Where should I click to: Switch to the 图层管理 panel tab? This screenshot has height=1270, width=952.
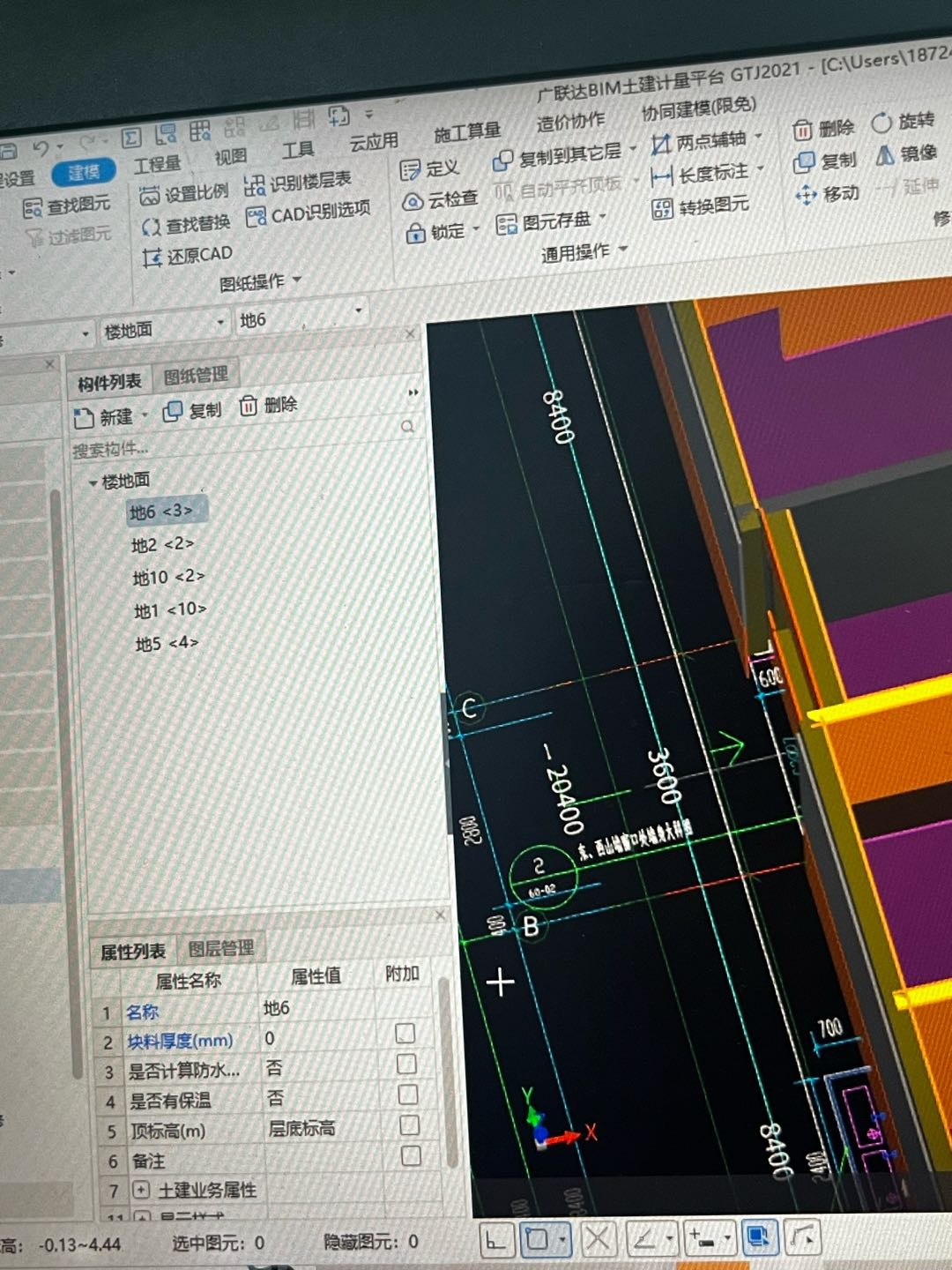coord(220,949)
